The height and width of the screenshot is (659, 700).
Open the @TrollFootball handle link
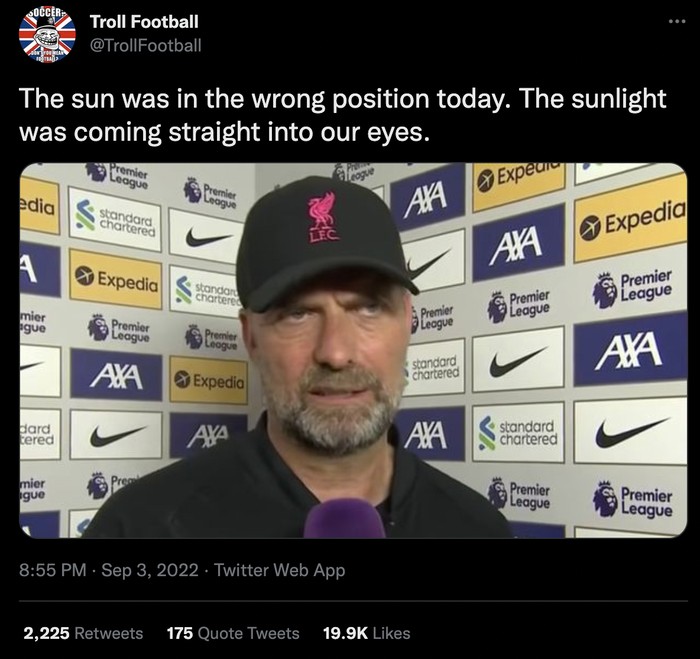click(145, 44)
